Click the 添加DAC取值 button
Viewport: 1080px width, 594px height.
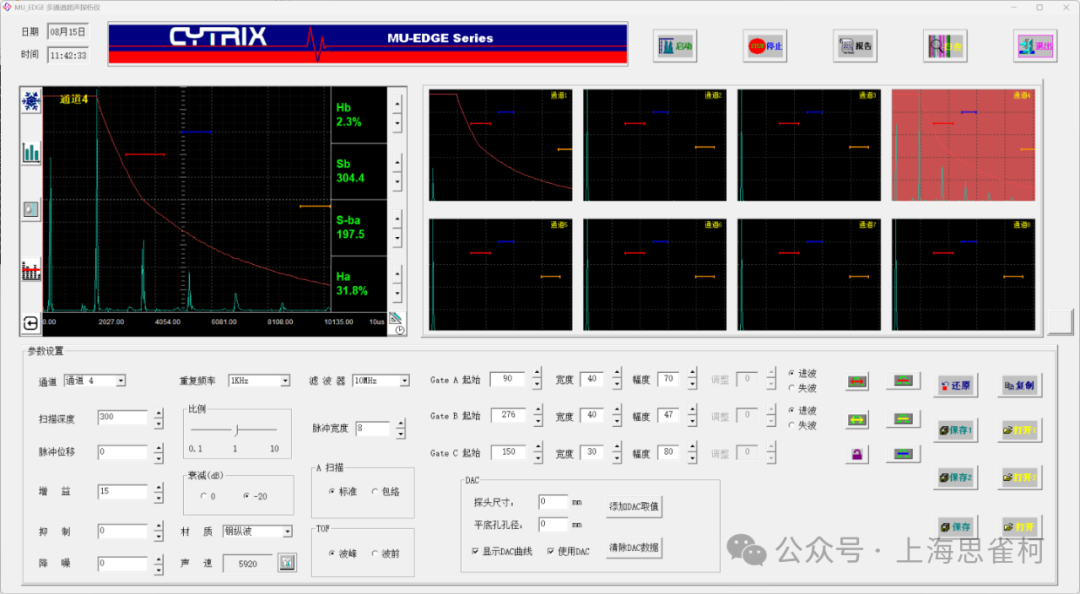click(x=634, y=506)
